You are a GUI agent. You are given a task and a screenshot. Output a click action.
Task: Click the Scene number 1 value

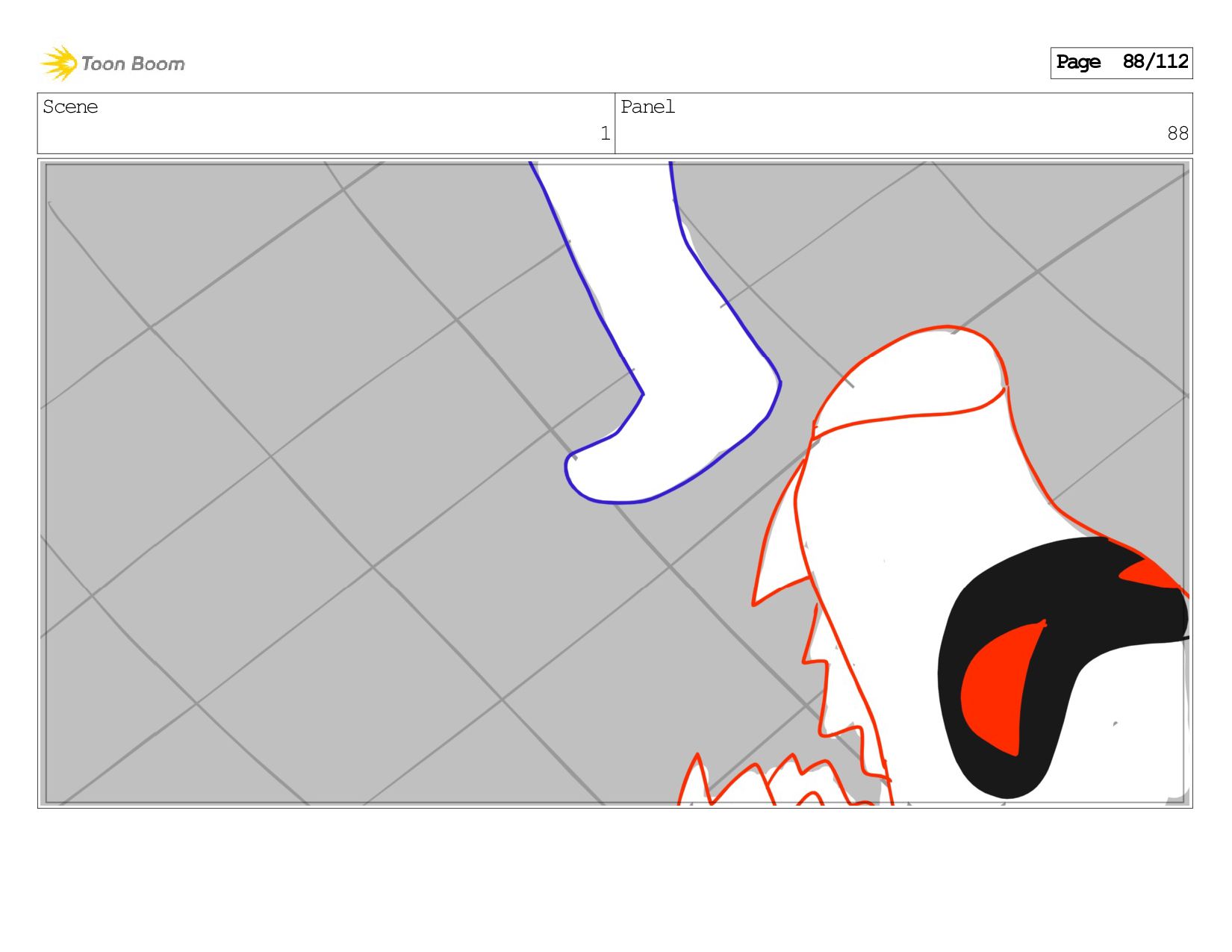point(606,134)
